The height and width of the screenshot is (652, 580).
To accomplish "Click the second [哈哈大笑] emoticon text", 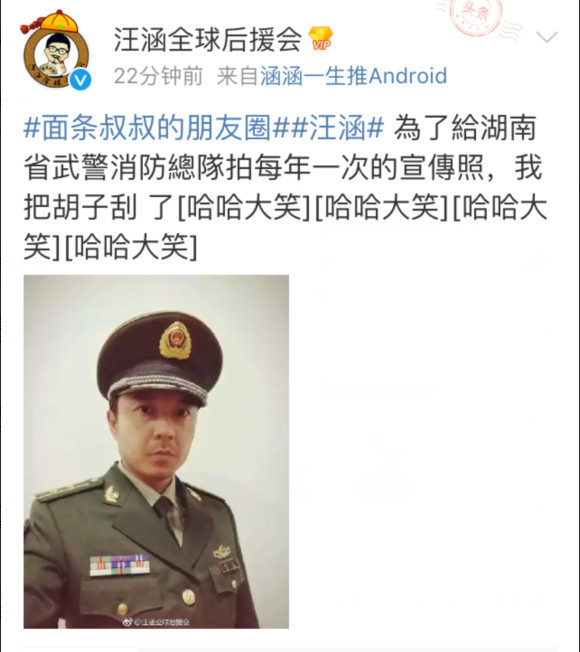I will click(382, 207).
